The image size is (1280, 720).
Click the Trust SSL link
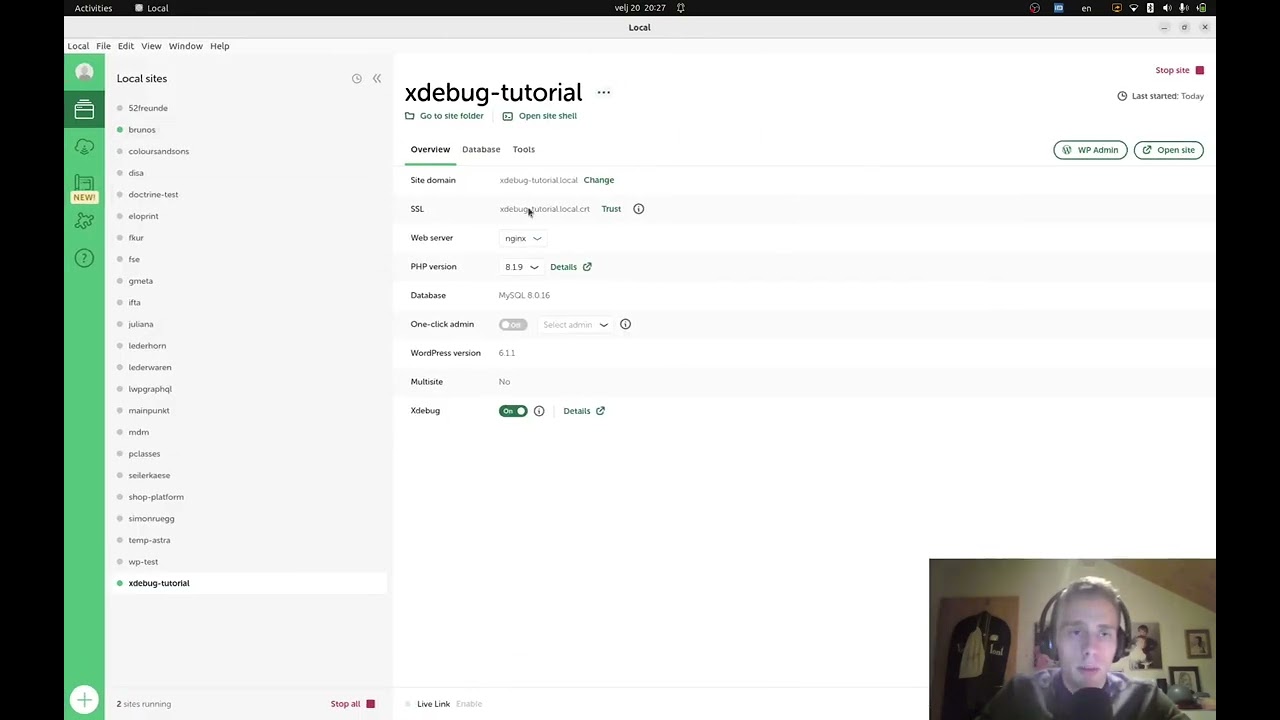click(611, 209)
